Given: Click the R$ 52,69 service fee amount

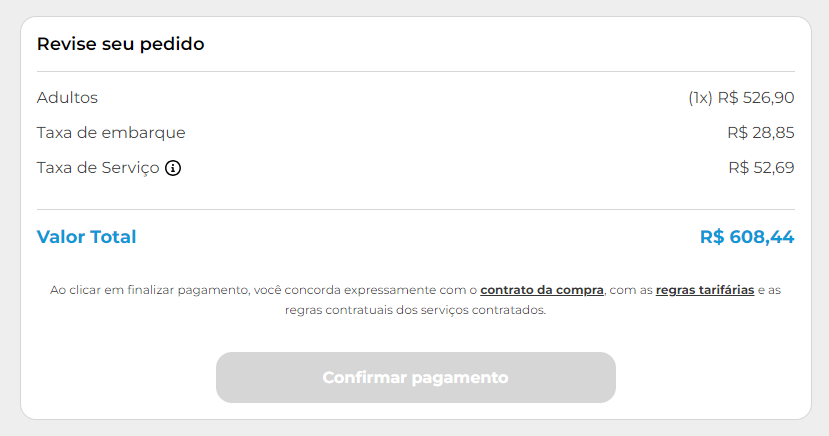Looking at the screenshot, I should pyautogui.click(x=761, y=168).
